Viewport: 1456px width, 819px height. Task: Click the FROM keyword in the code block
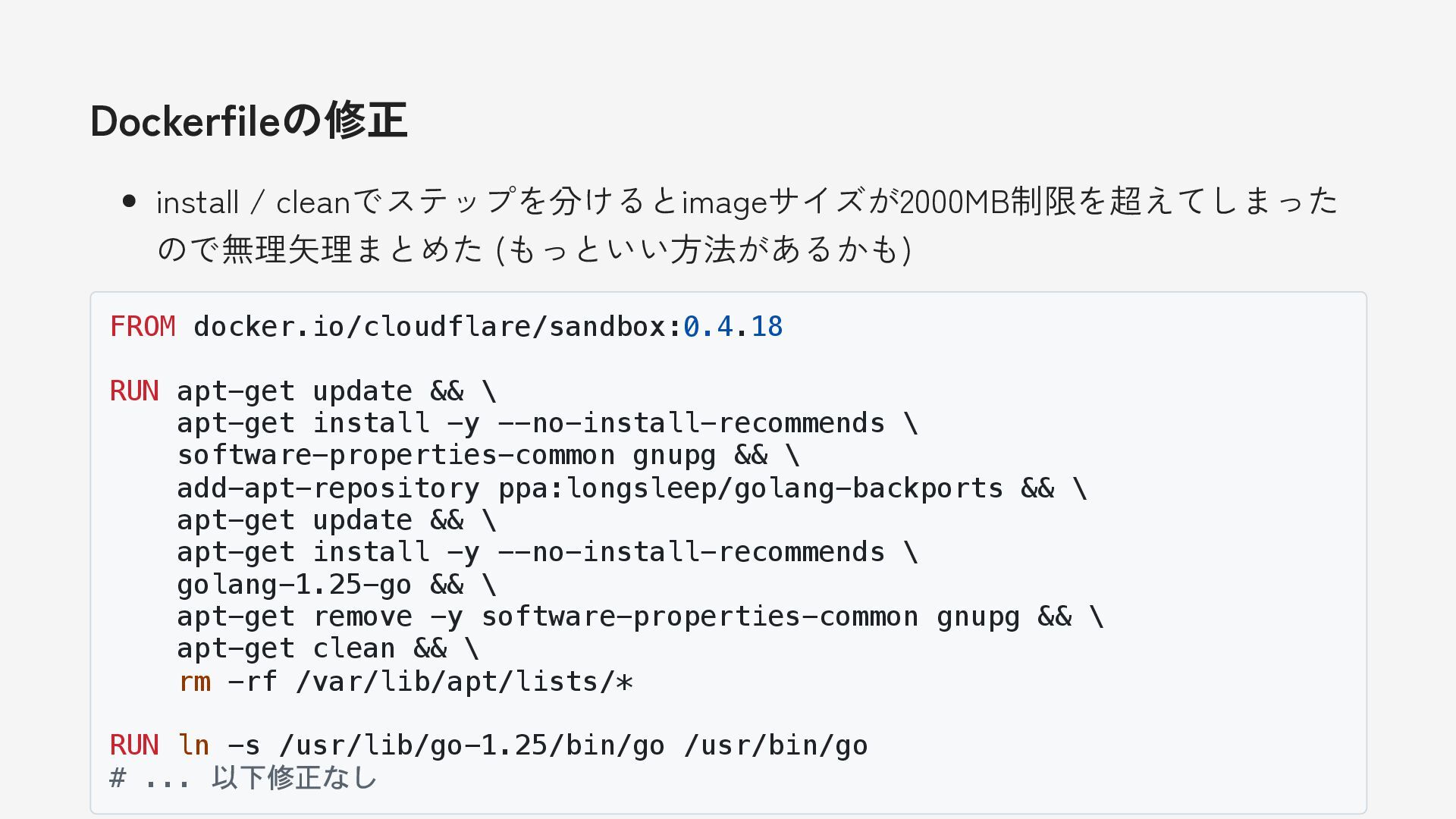point(143,327)
